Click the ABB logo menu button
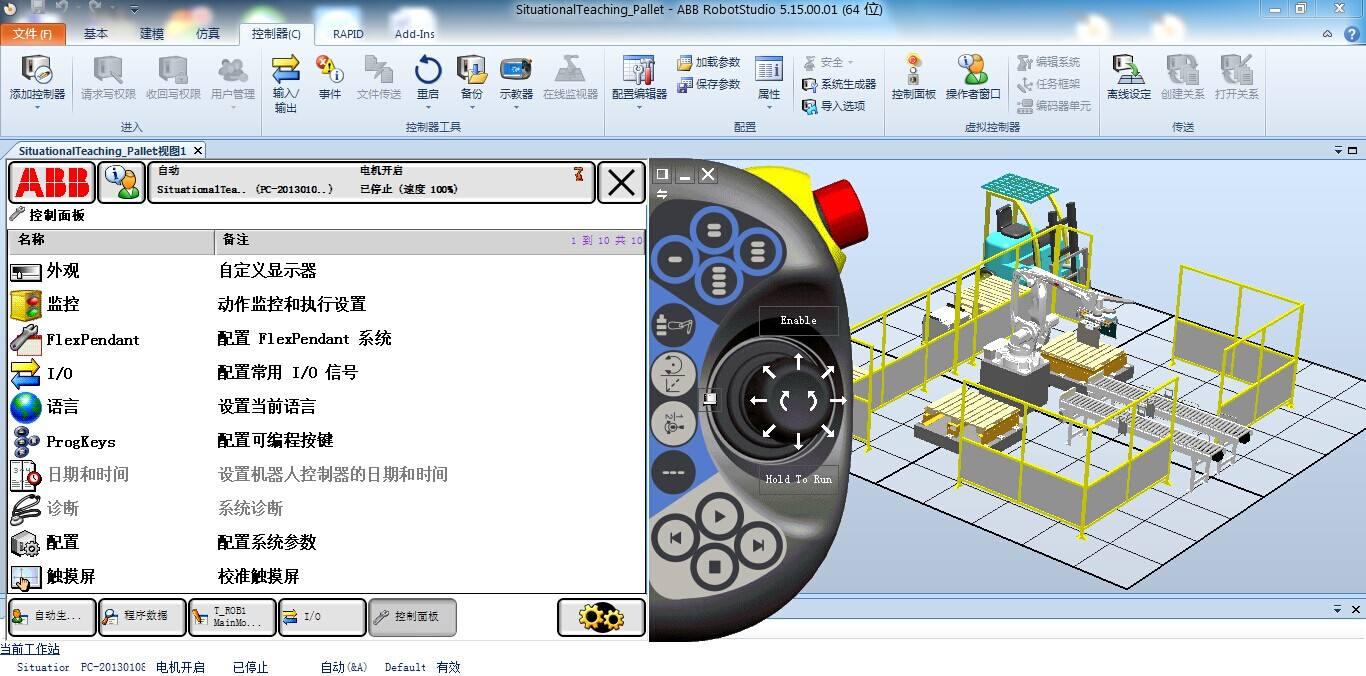This screenshot has width=1366, height=676. [52, 183]
